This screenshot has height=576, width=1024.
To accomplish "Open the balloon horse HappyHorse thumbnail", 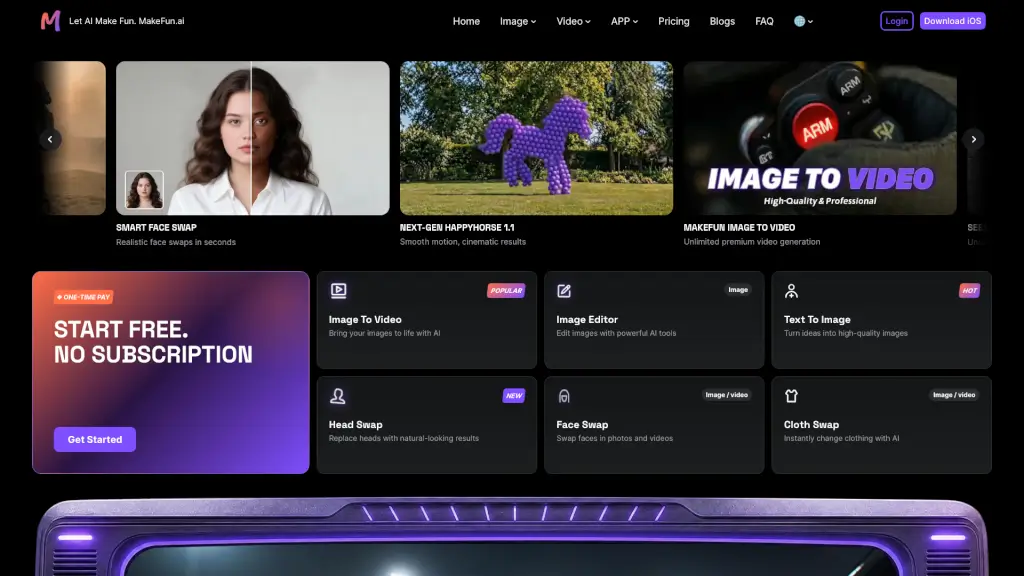I will [536, 138].
